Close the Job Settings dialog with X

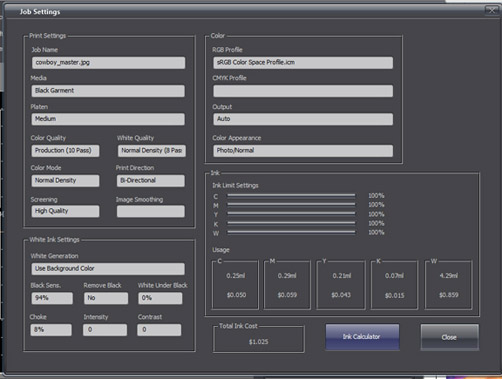coord(492,10)
